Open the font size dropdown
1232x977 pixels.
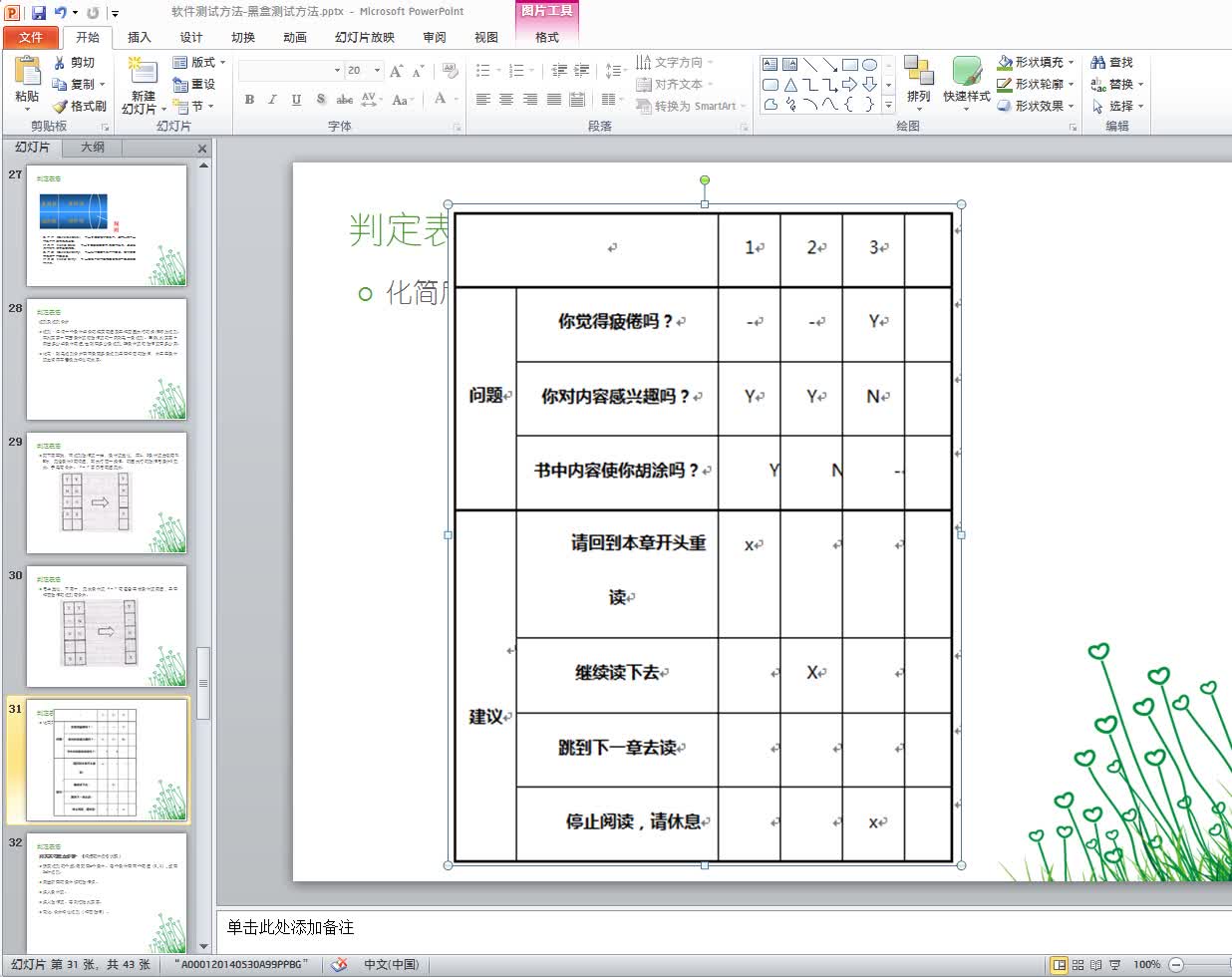(376, 71)
